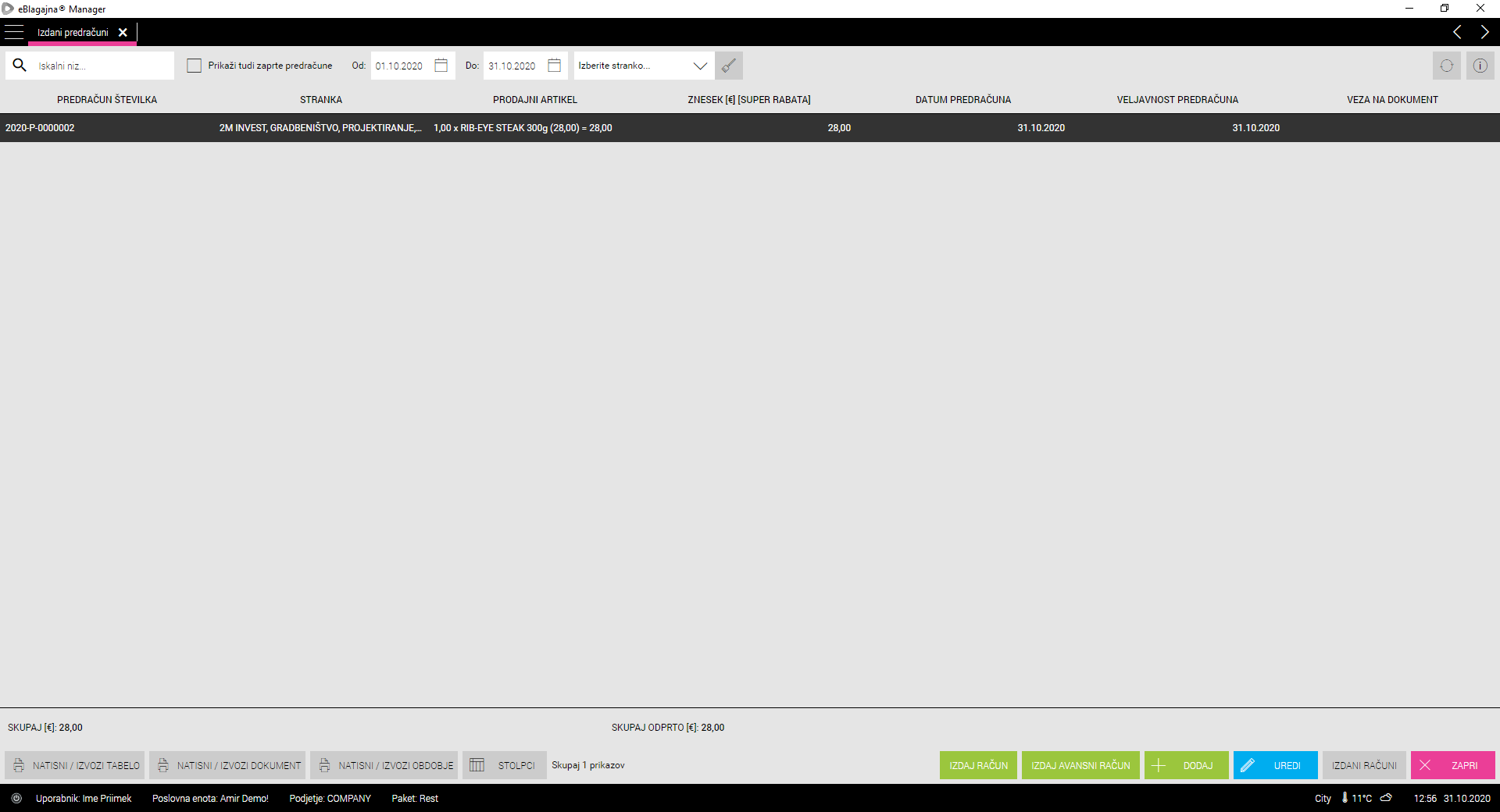Open Stolpci column settings
Screen dimensions: 1500x812
504,765
